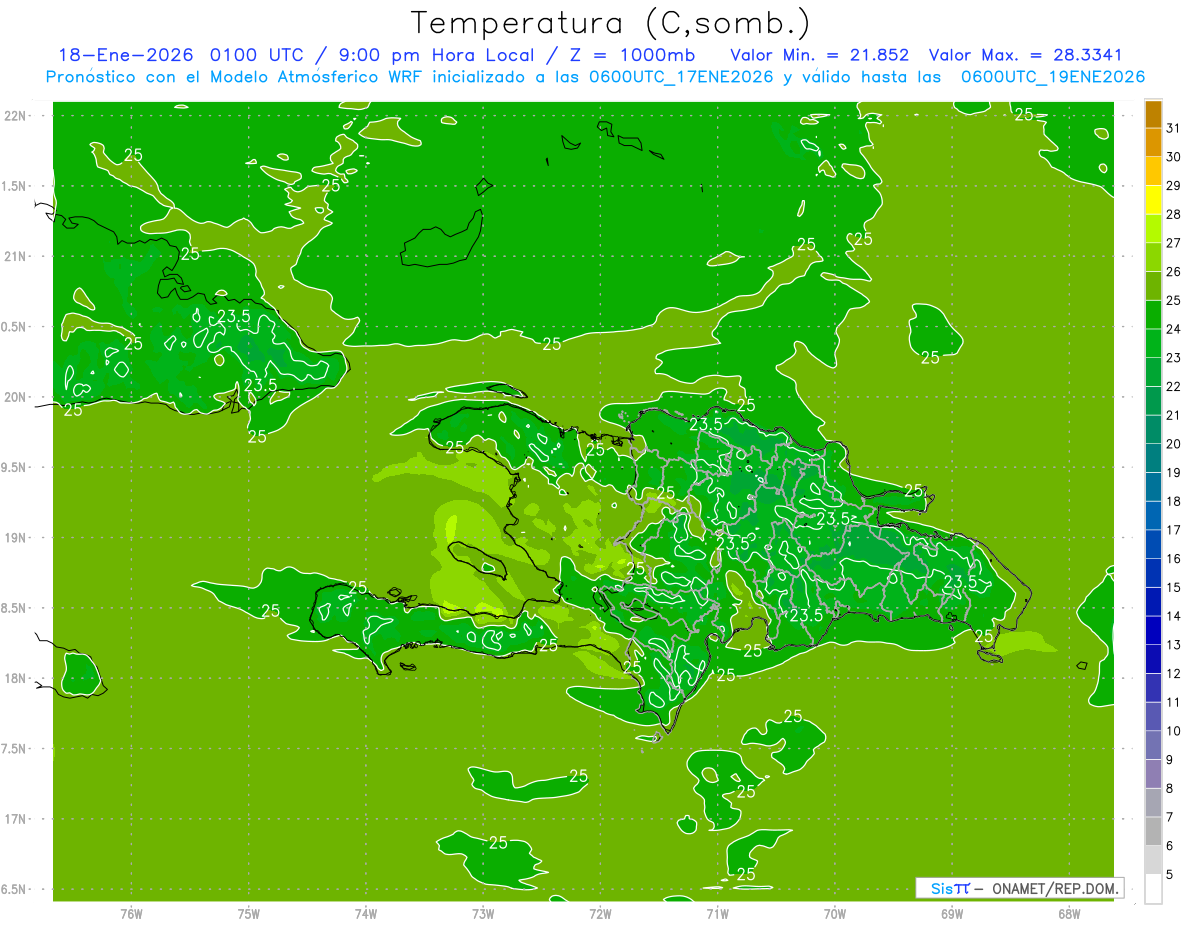Click the blue legend swatch between 16 and 17
This screenshot has height=927, width=1200.
click(1153, 545)
